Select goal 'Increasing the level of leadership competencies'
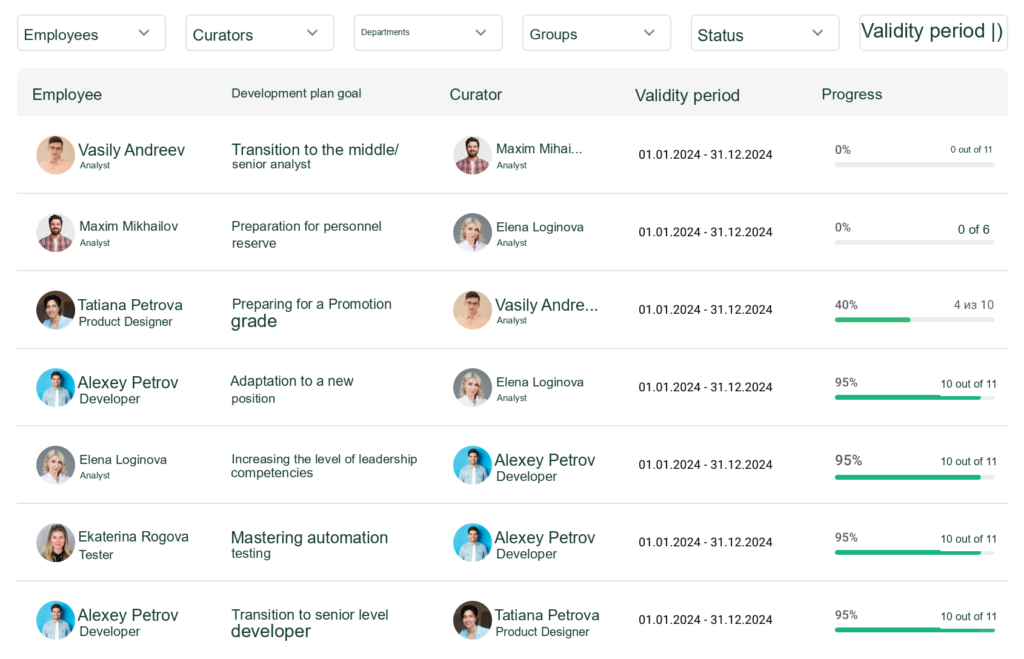The height and width of the screenshot is (659, 1024). point(324,466)
